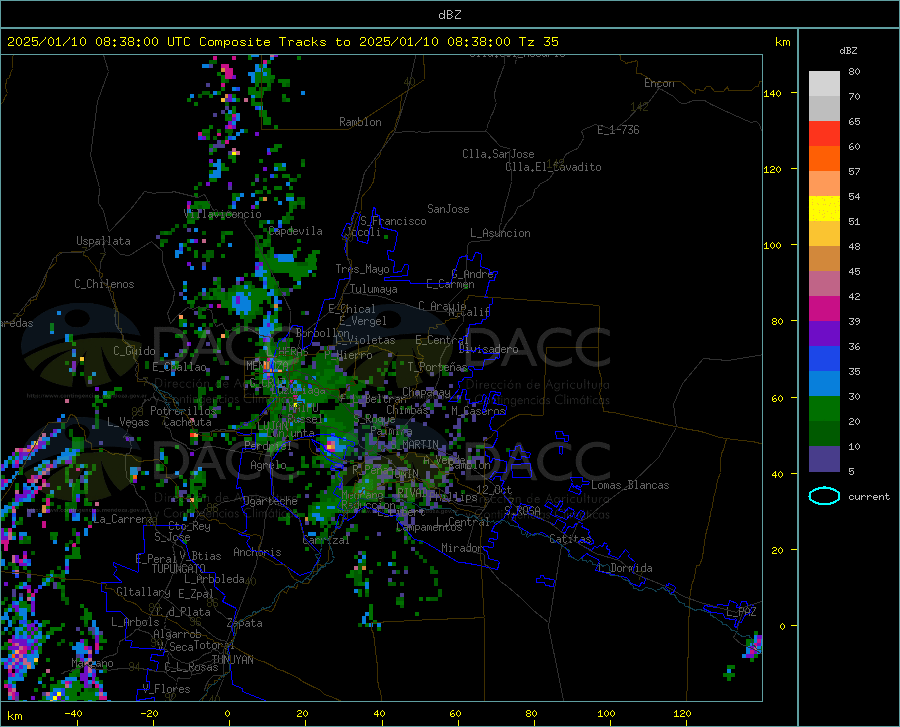Pick the light gray 80 dBZ legend swatch
Image resolution: width=900 pixels, height=727 pixels.
824,84
